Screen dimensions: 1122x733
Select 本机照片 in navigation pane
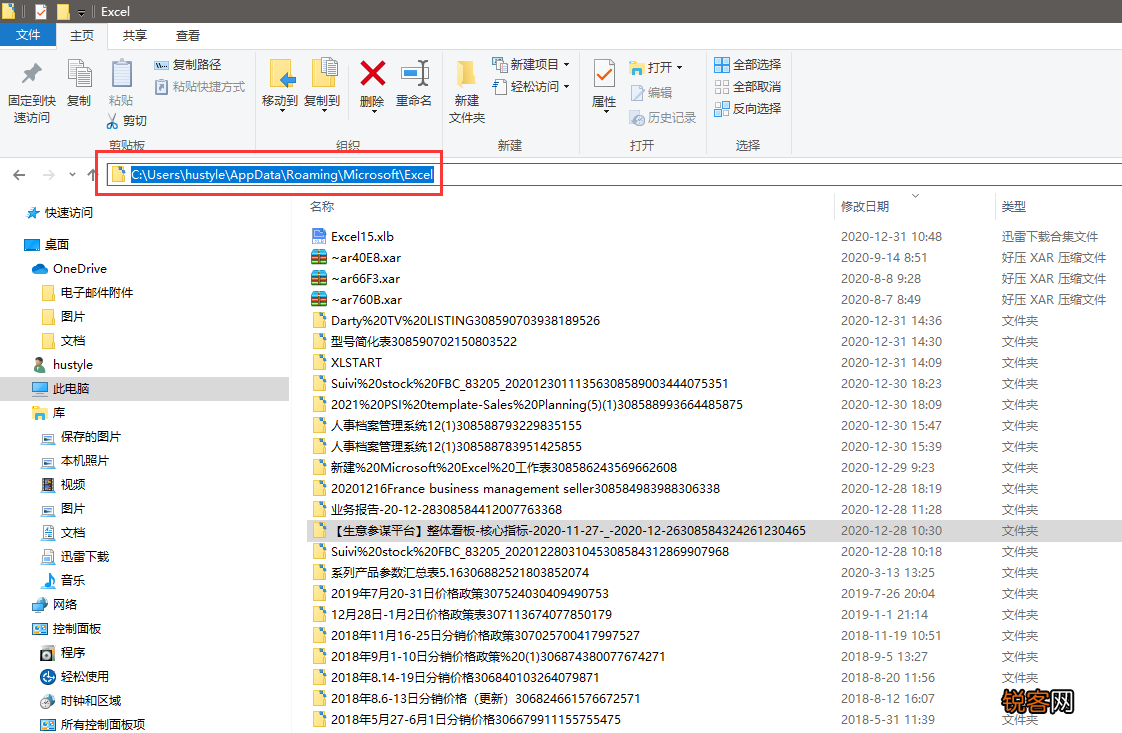(75, 461)
